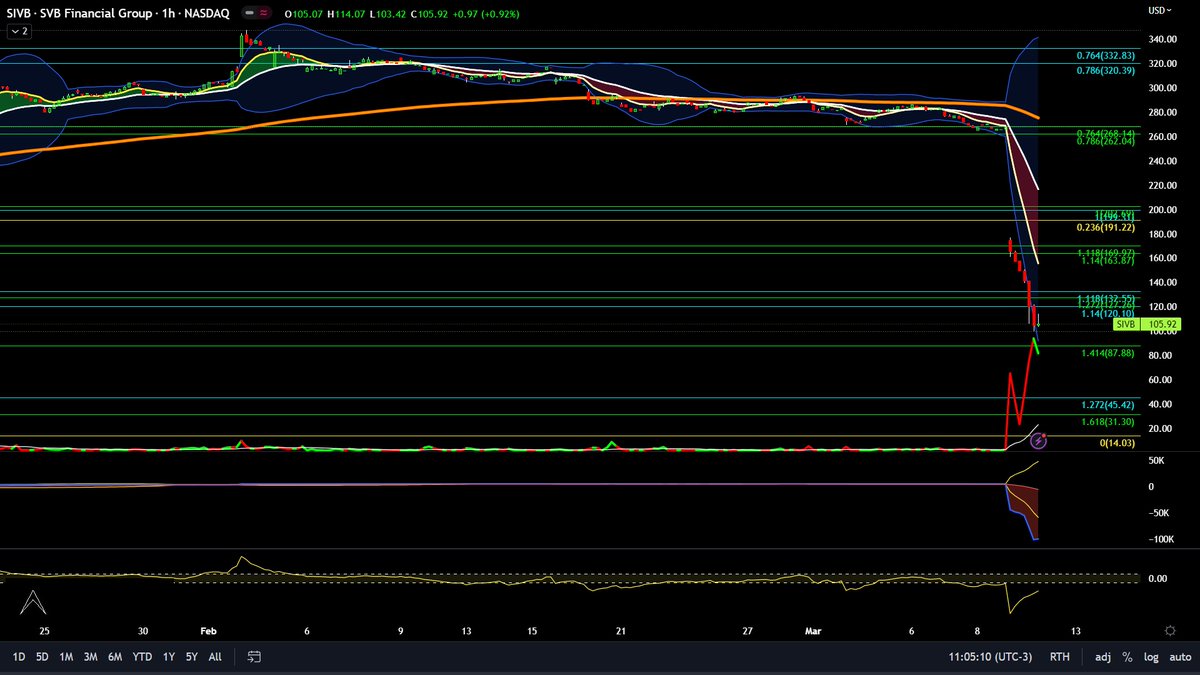Select the 1M time range
Viewport: 1200px width, 675px height.
(x=66, y=657)
